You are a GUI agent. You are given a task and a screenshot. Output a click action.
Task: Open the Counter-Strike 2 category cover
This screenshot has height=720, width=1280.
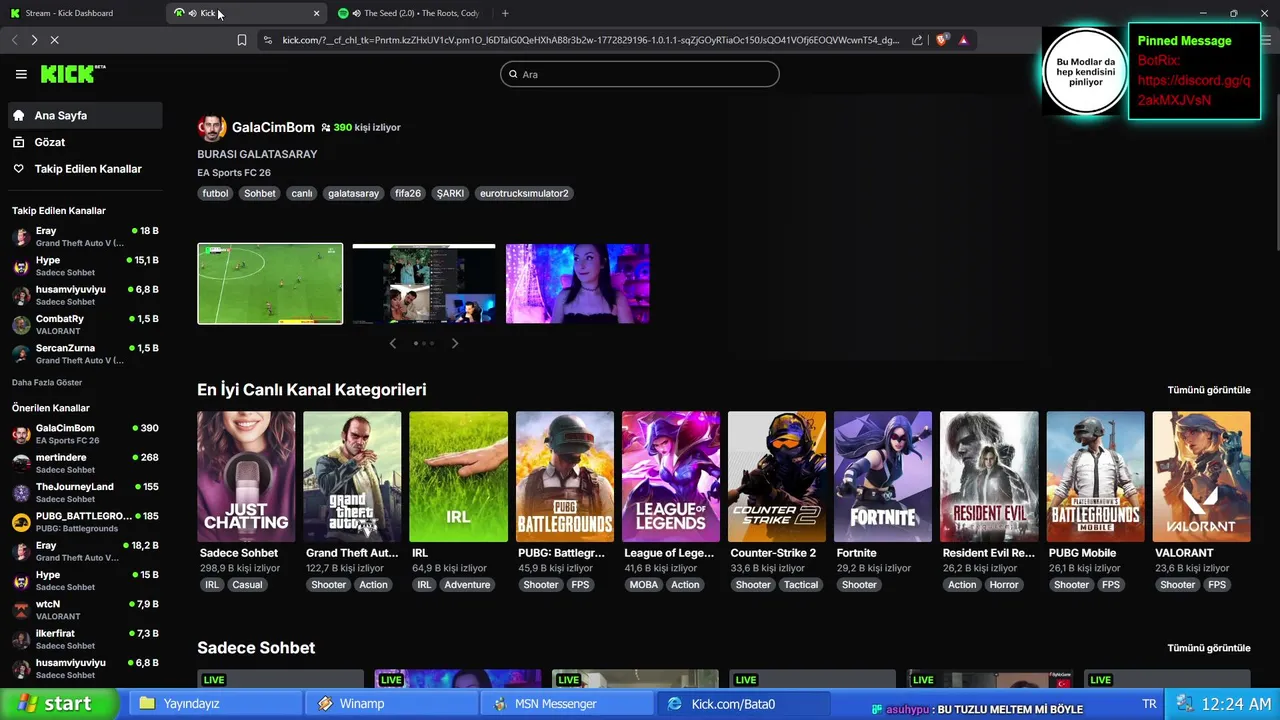[777, 477]
